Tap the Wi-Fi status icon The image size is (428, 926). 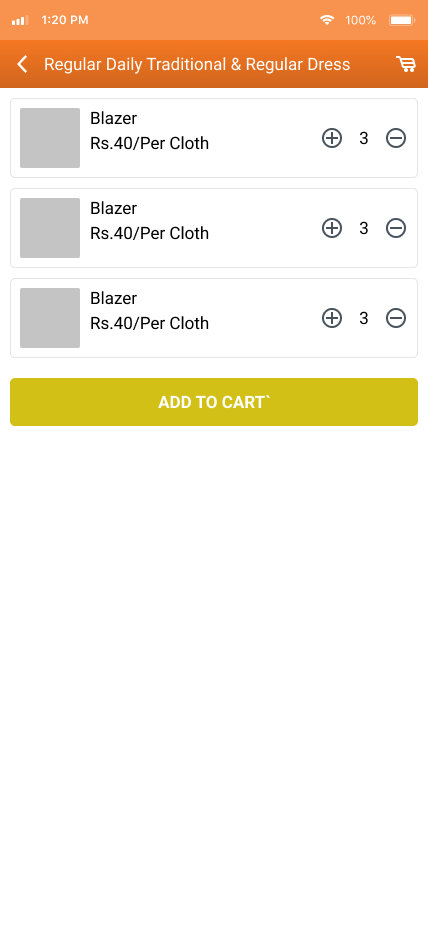[326, 20]
